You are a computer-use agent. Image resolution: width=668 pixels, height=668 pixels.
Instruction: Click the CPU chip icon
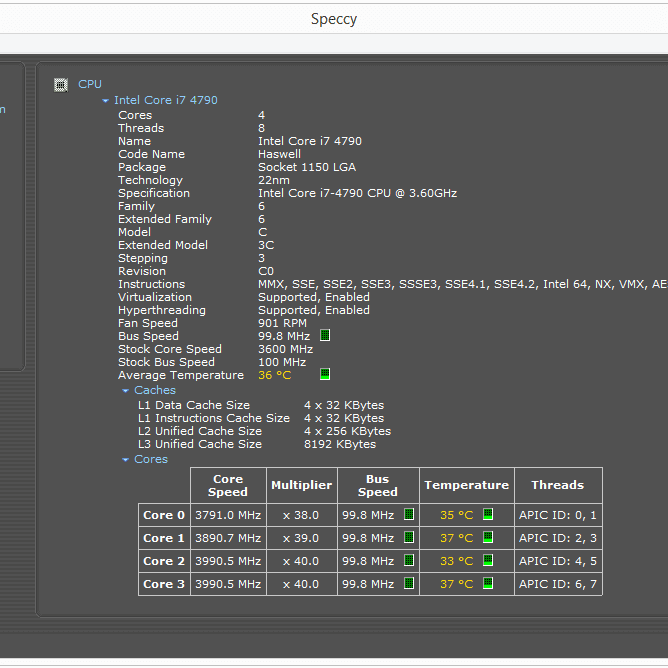(x=60, y=85)
